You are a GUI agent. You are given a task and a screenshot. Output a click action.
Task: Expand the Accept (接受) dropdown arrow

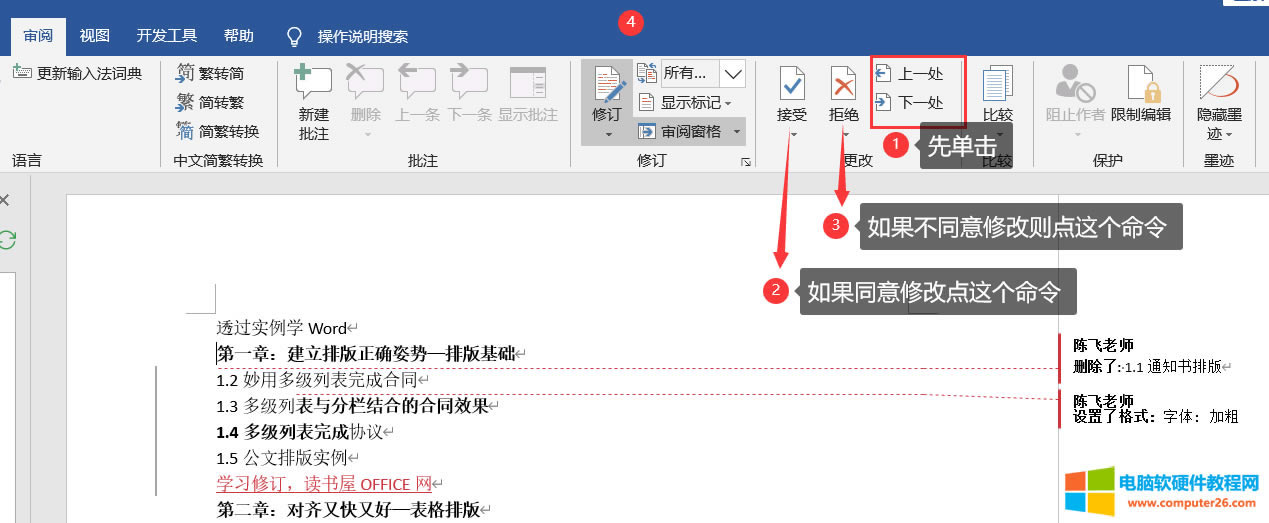[791, 134]
